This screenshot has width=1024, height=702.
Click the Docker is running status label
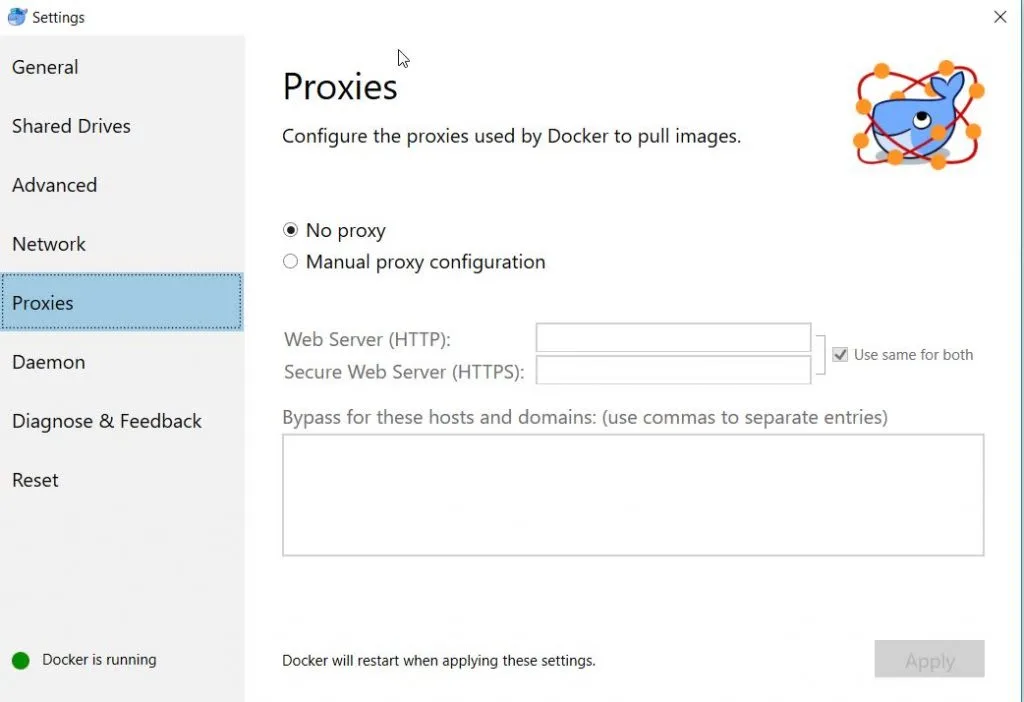100,660
